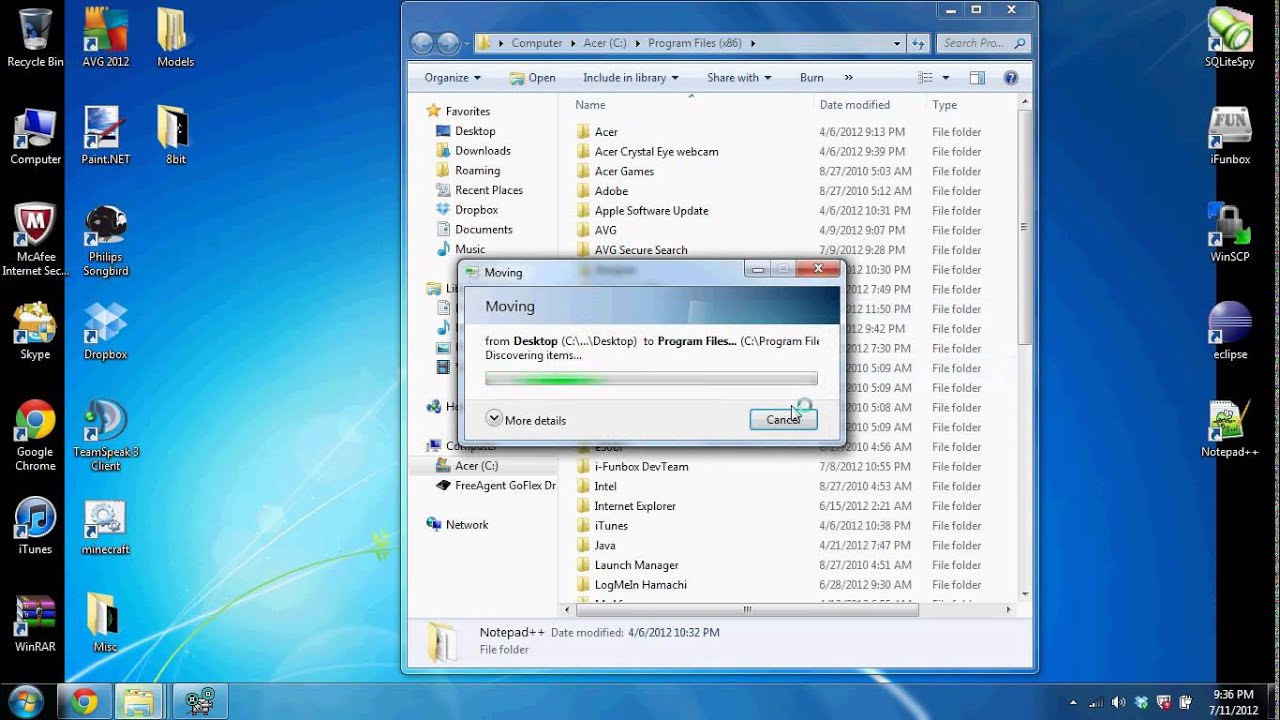
Task: Select Network in navigation pane
Action: pos(466,525)
